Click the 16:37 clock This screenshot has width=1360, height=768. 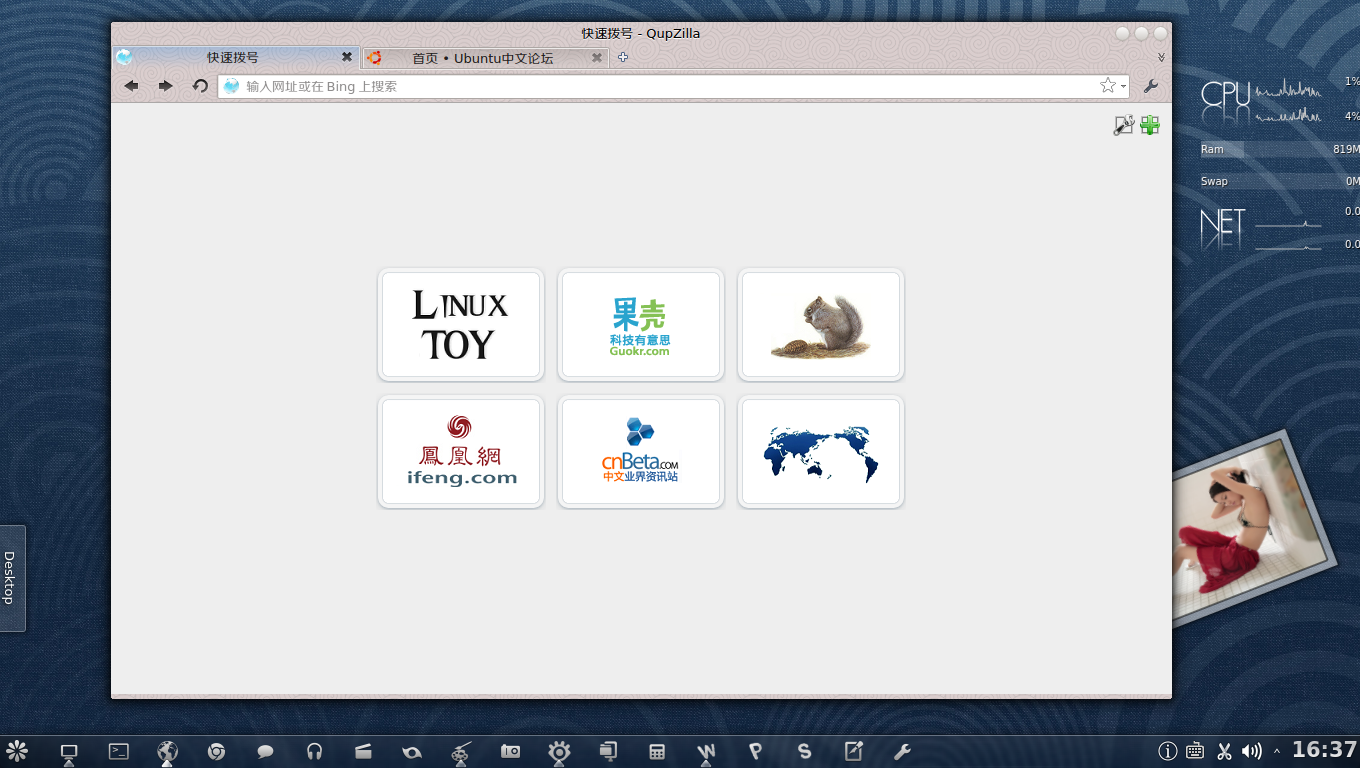tap(1324, 750)
